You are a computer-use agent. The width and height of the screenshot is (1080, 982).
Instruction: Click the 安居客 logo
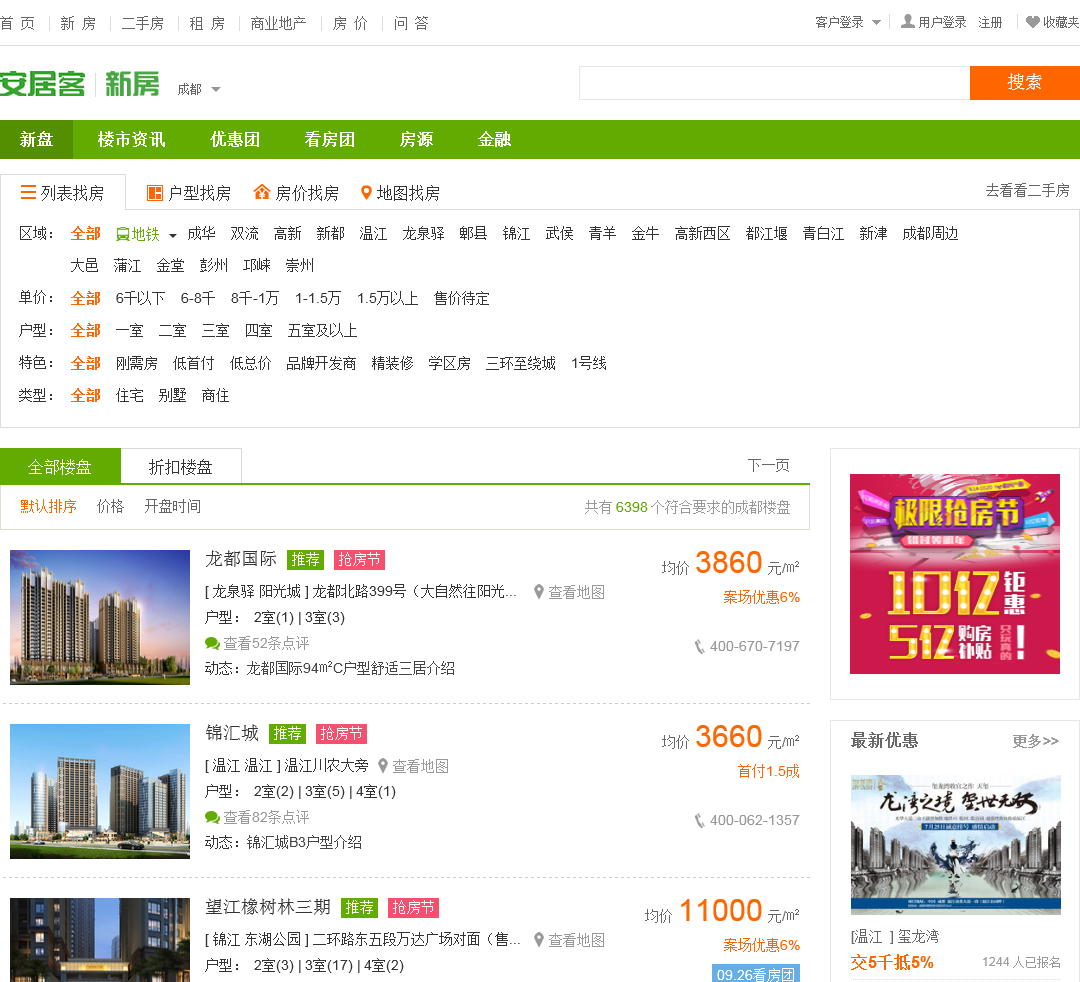pos(43,84)
